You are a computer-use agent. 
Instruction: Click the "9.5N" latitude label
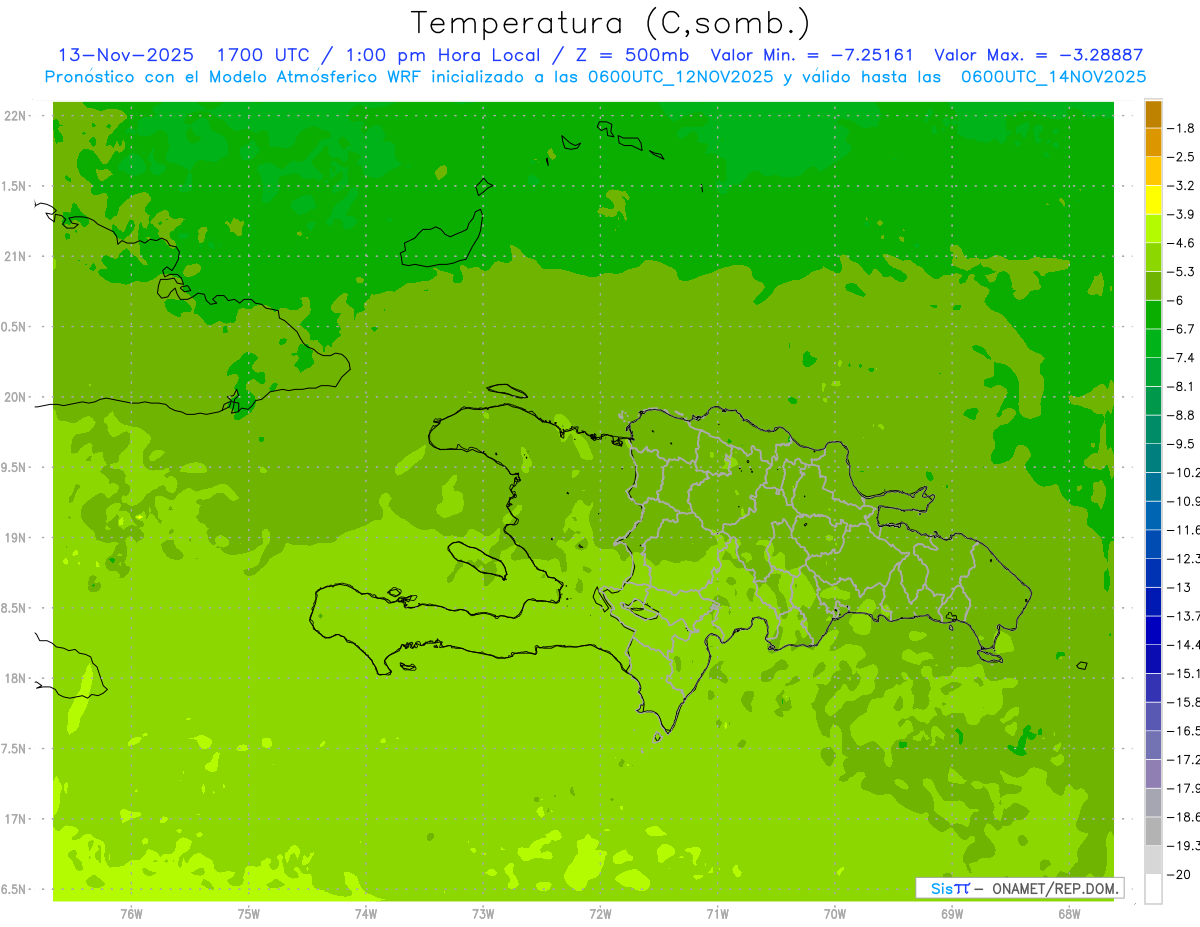[15, 467]
